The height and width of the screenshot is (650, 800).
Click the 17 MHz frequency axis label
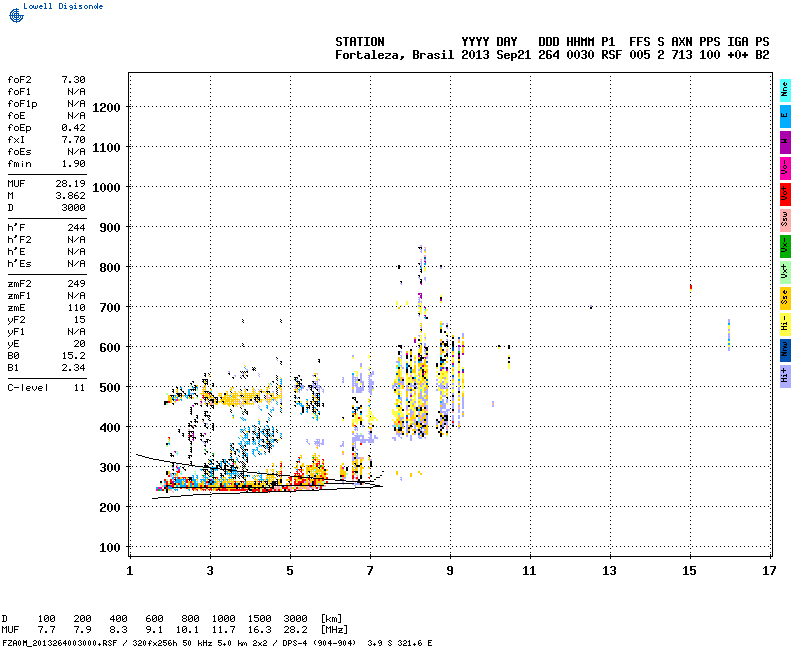coord(769,570)
